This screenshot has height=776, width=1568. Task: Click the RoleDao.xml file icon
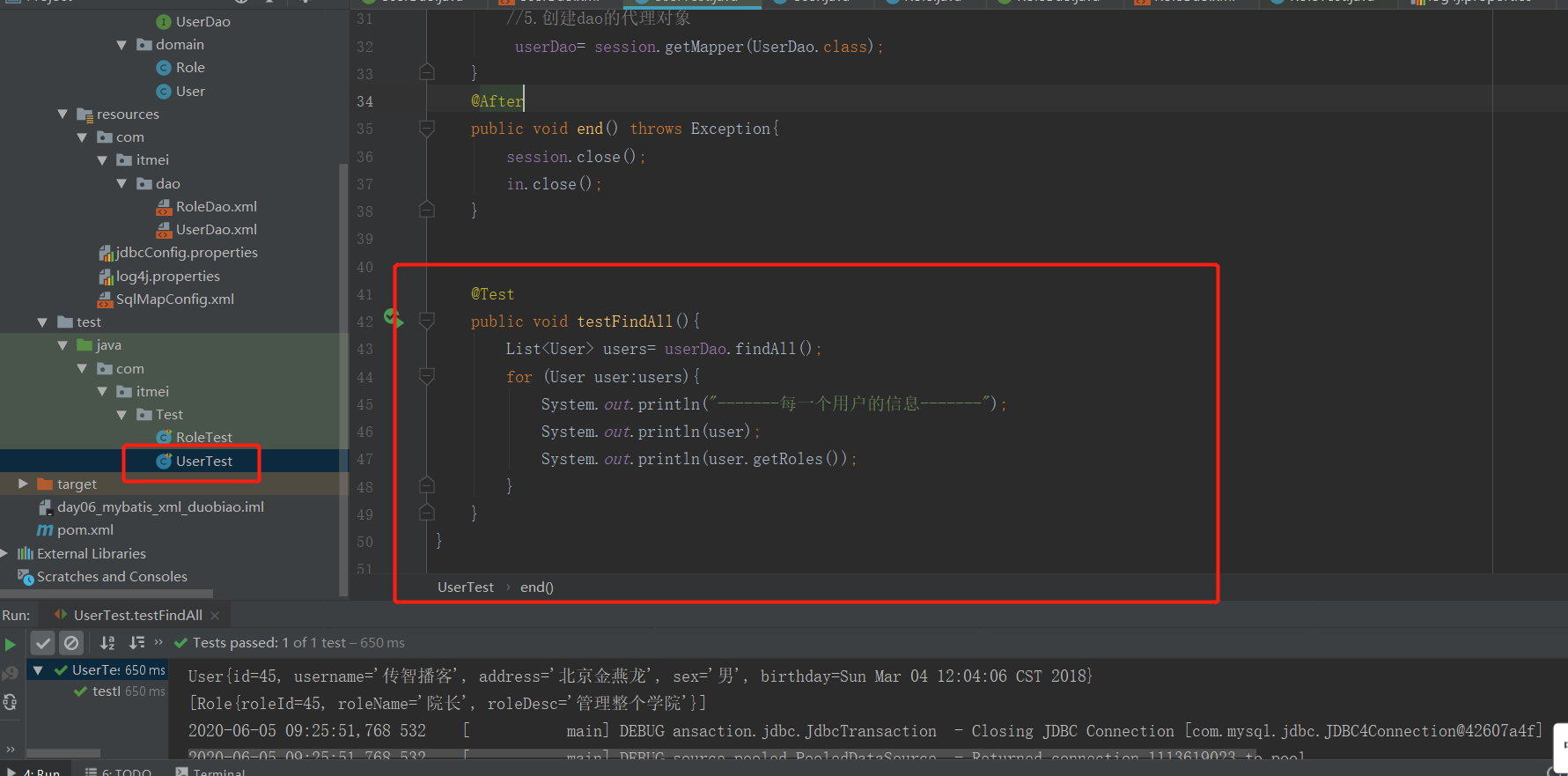[x=164, y=207]
